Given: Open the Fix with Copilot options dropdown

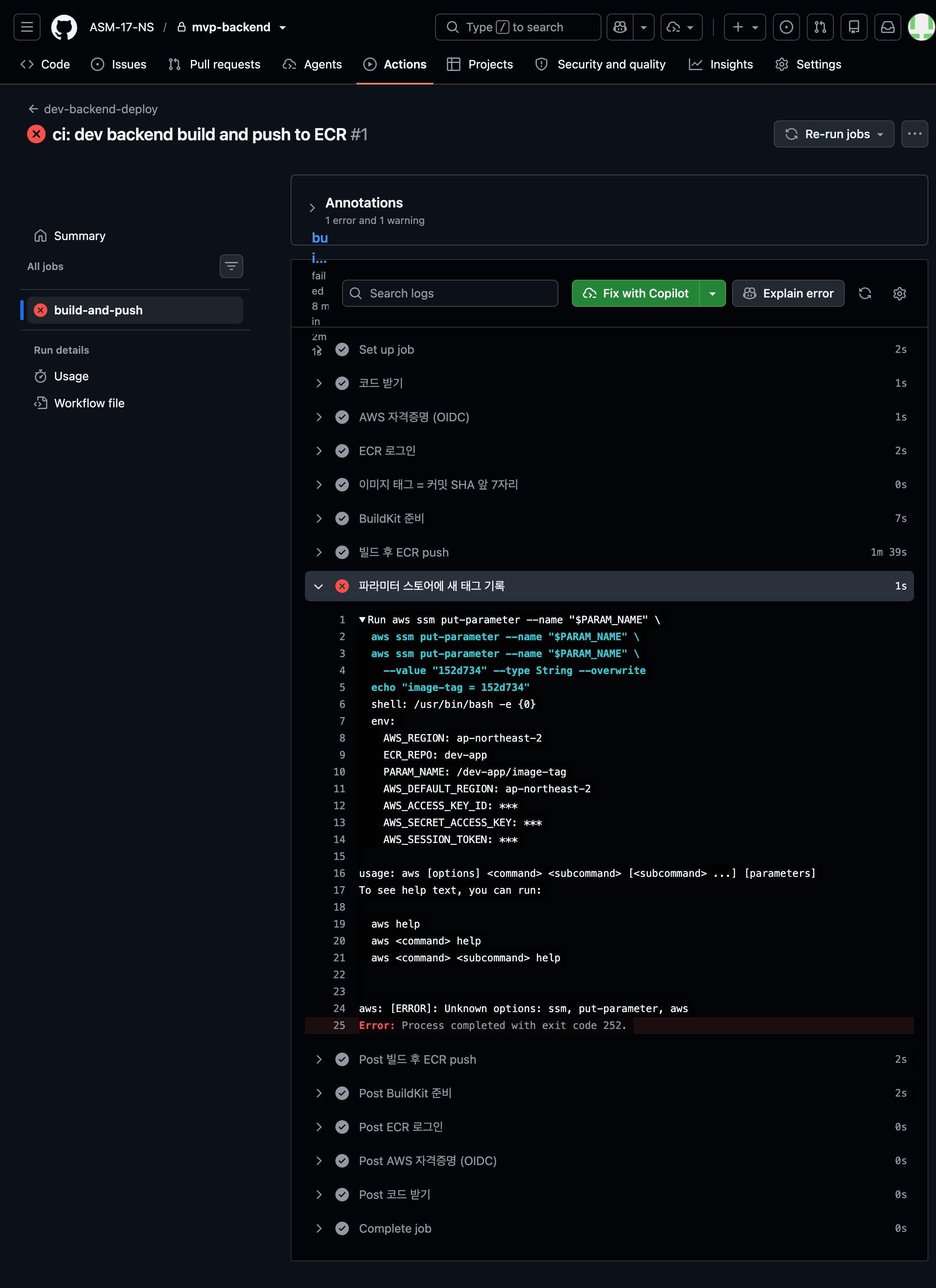Looking at the screenshot, I should point(713,293).
